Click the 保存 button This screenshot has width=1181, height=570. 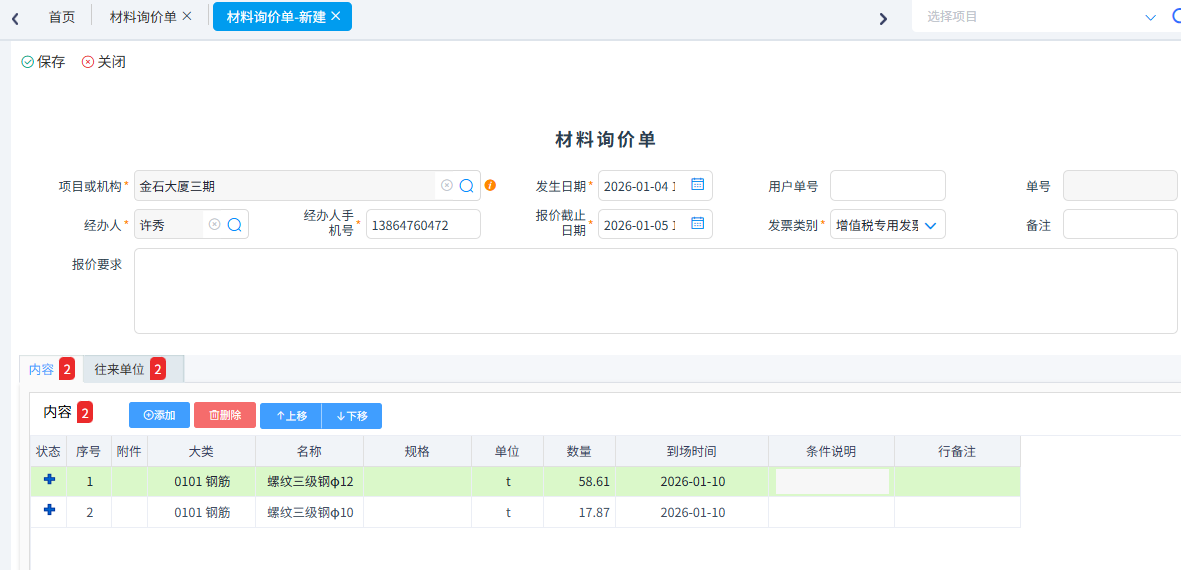coord(43,62)
